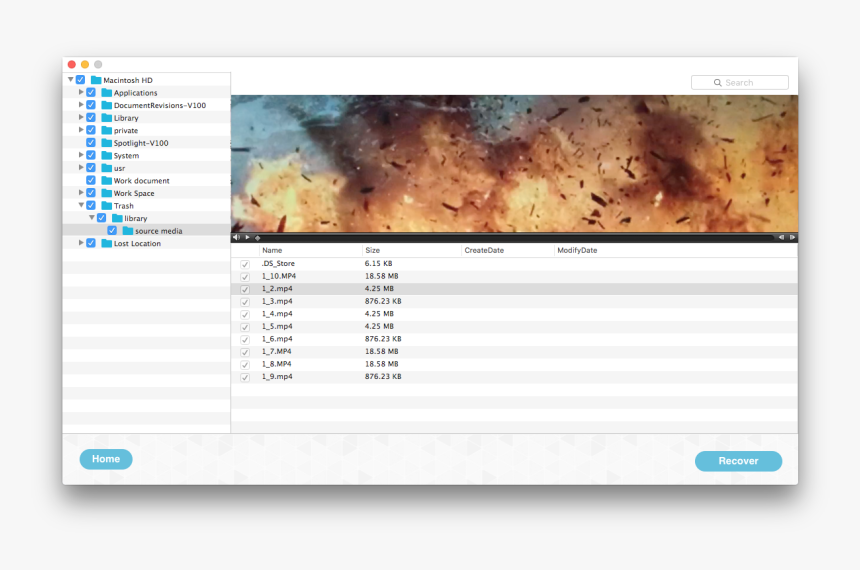Click the Work Space folder icon
Viewport: 860px width, 570px height.
[107, 193]
